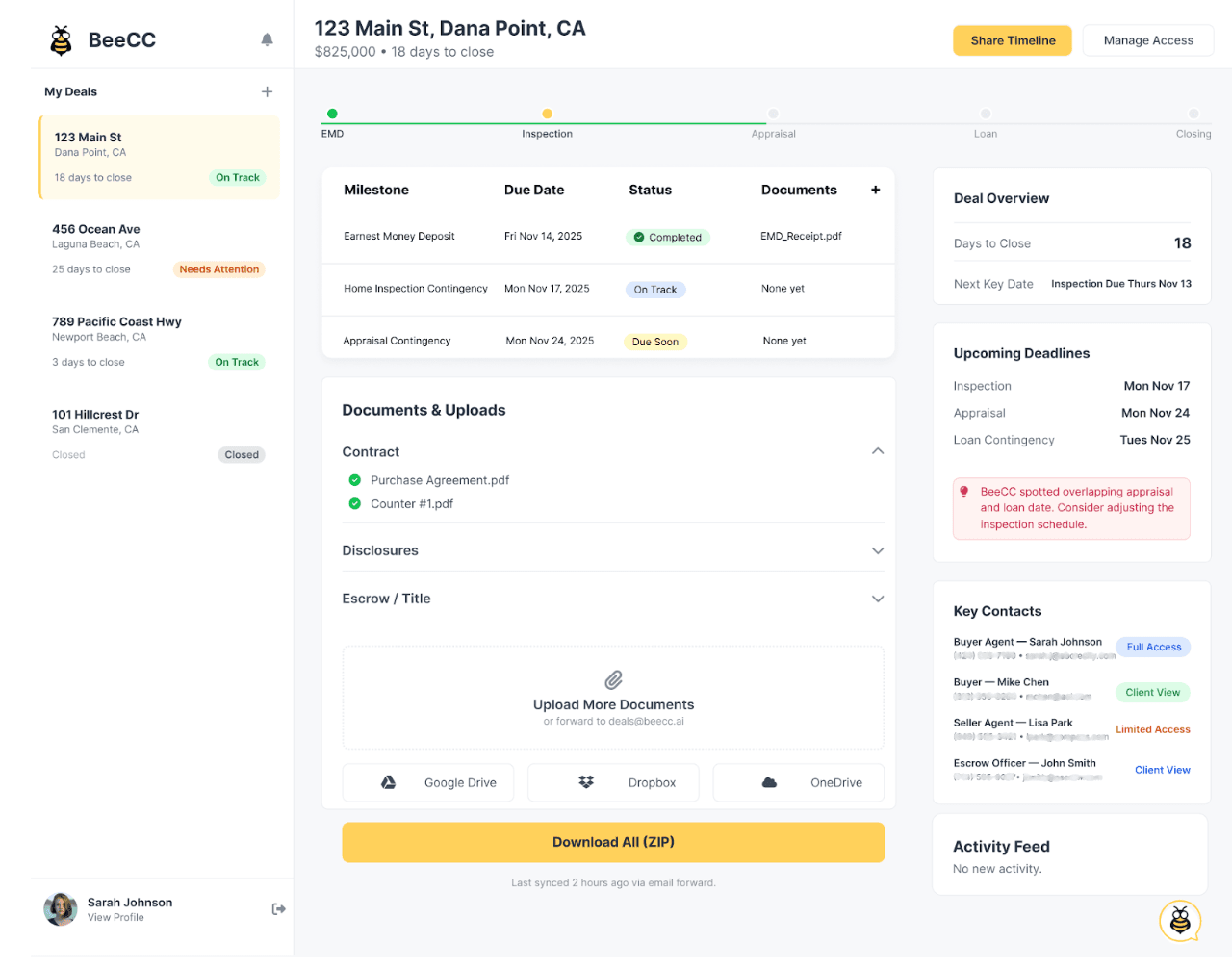1232x968 pixels.
Task: Click the paperclip upload icon
Action: [613, 679]
